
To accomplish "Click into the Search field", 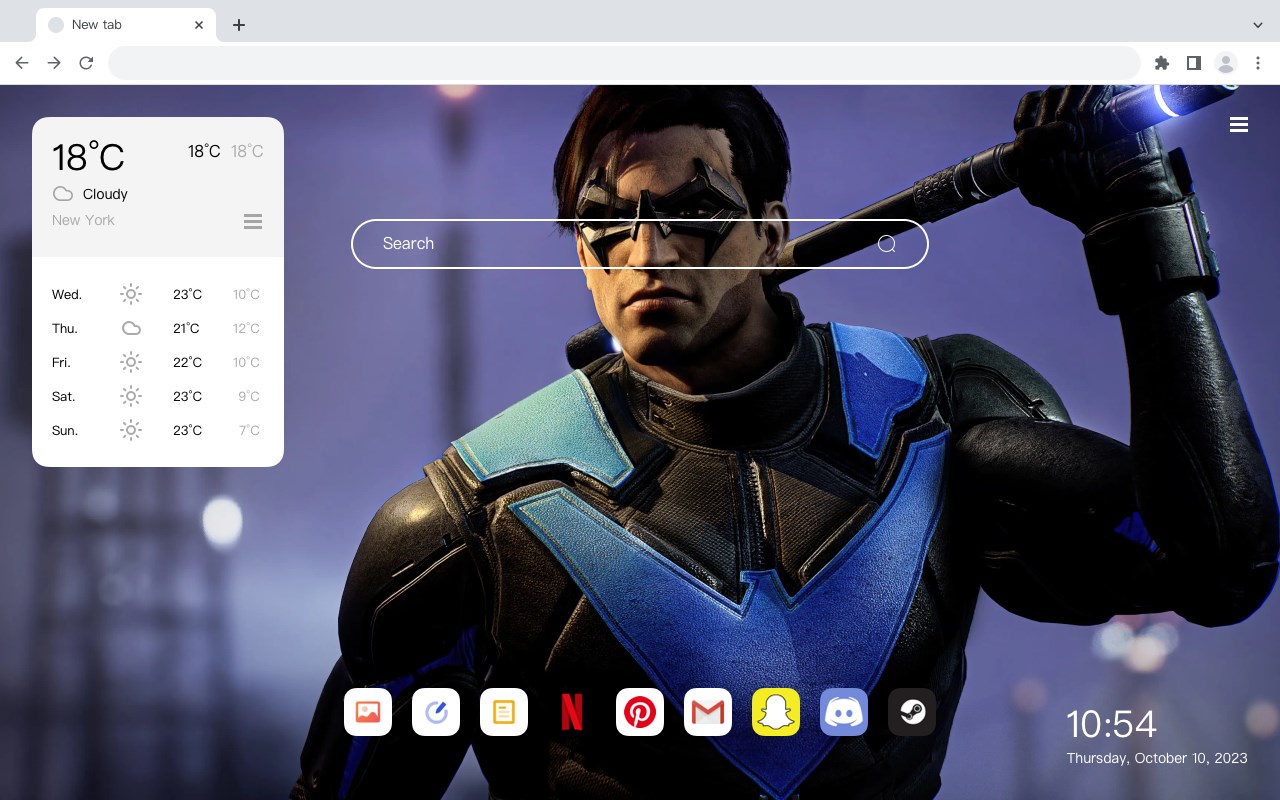I will tap(640, 244).
